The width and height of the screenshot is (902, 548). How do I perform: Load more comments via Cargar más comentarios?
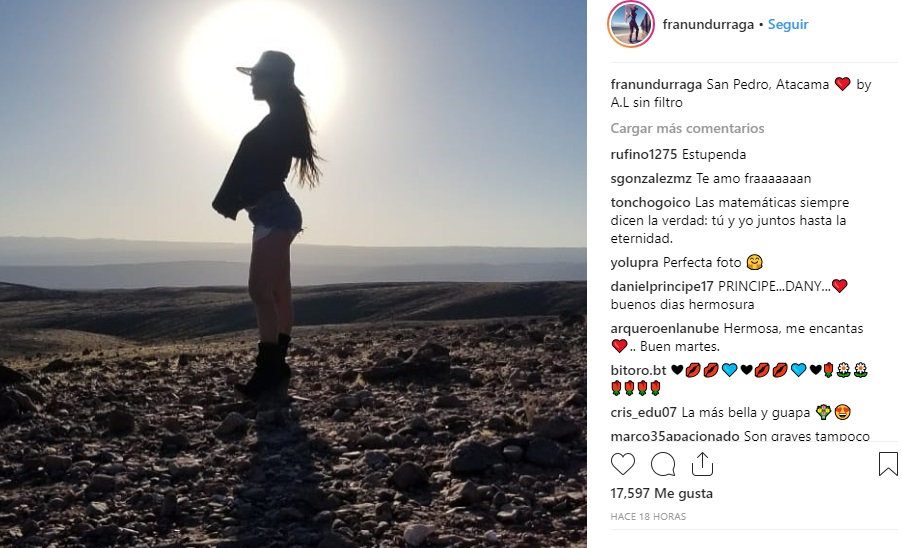(687, 128)
